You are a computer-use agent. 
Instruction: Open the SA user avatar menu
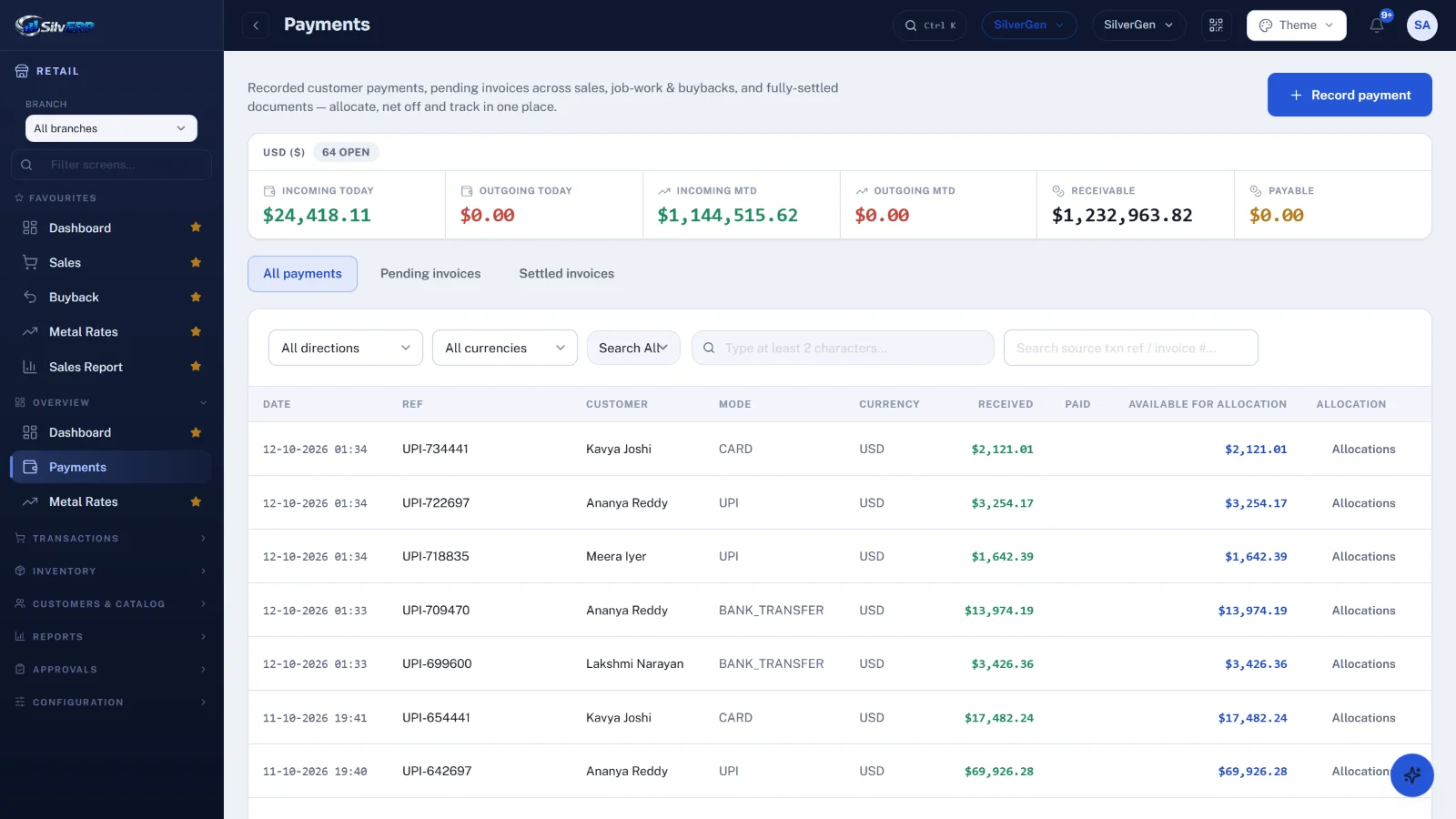coord(1422,25)
